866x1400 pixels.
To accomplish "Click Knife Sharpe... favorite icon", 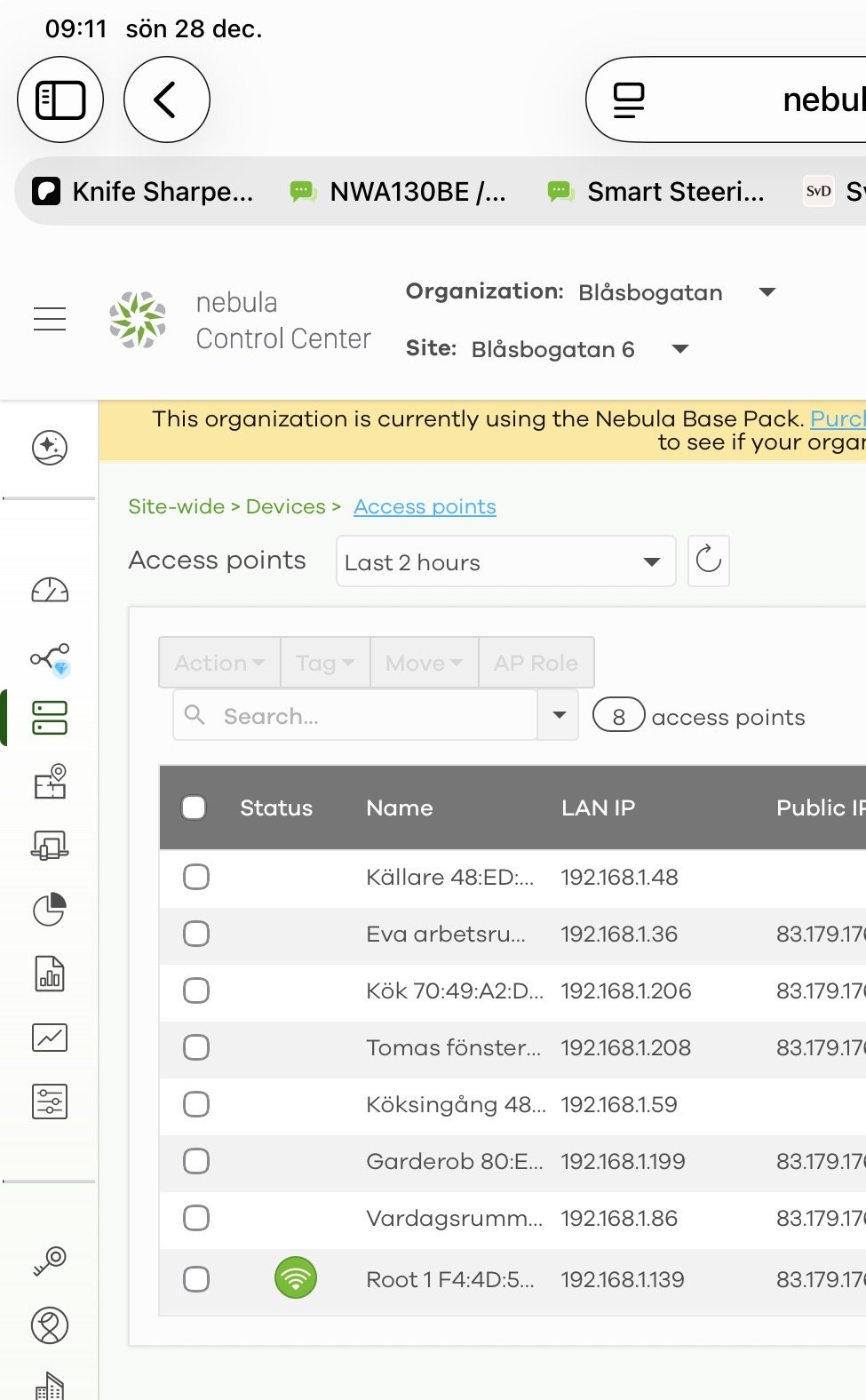I will [x=46, y=191].
